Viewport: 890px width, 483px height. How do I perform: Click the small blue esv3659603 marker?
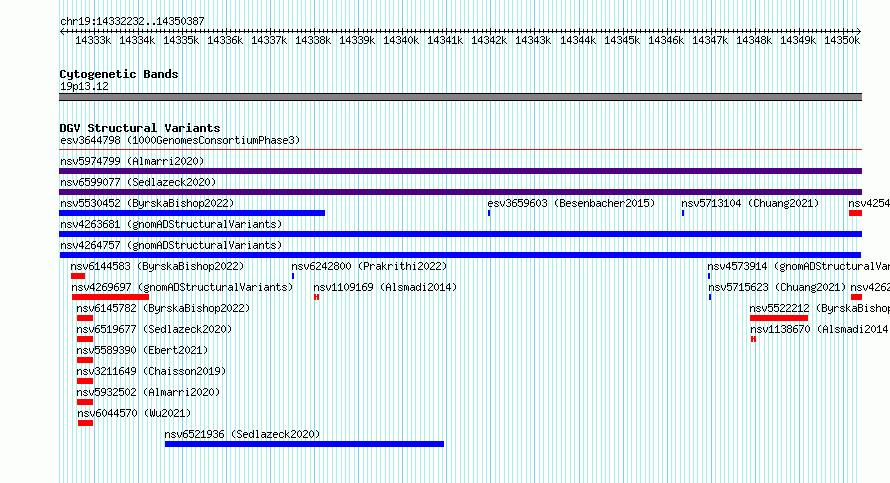tap(489, 213)
